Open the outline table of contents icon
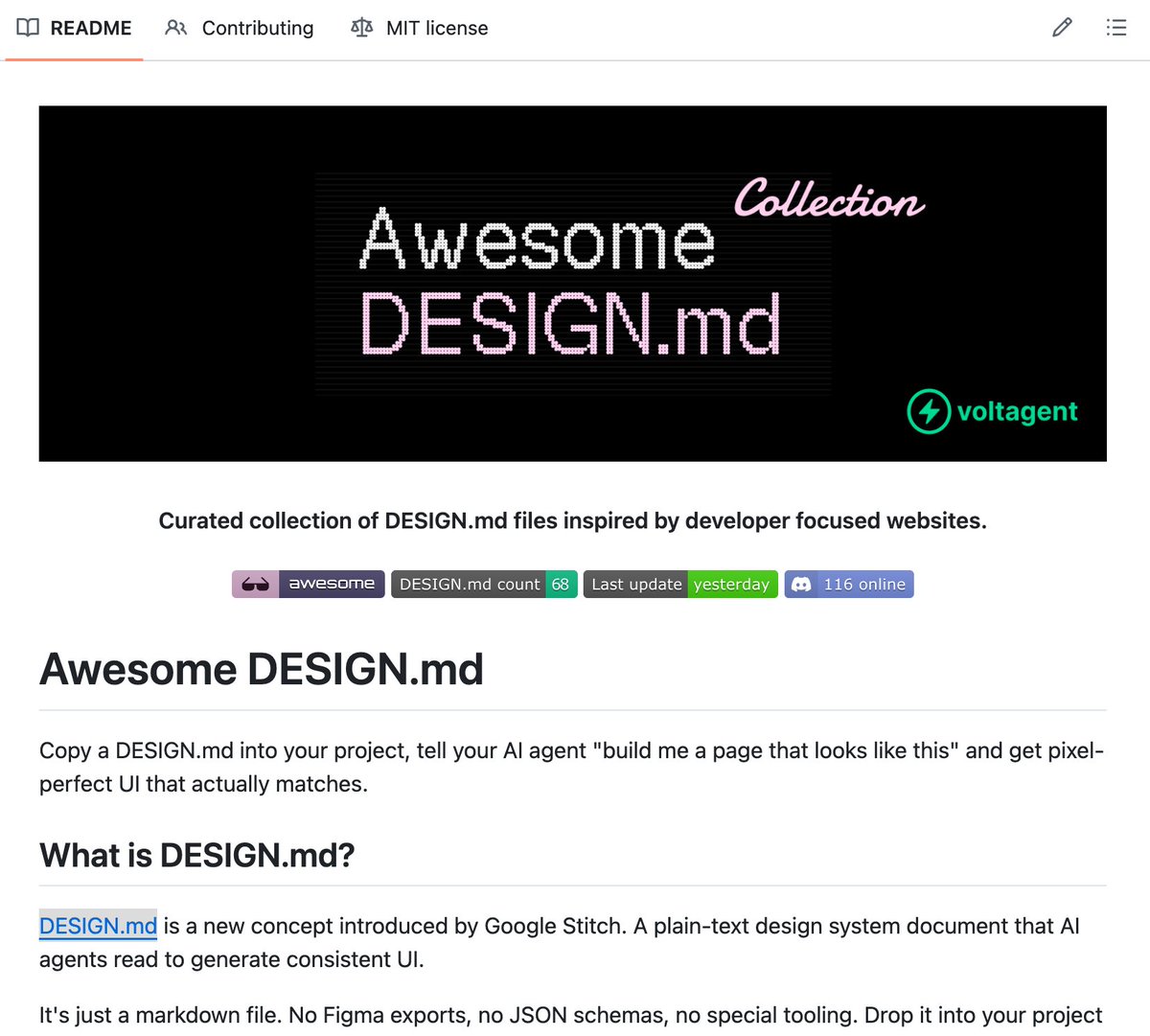This screenshot has width=1150, height=1036. 1115,28
